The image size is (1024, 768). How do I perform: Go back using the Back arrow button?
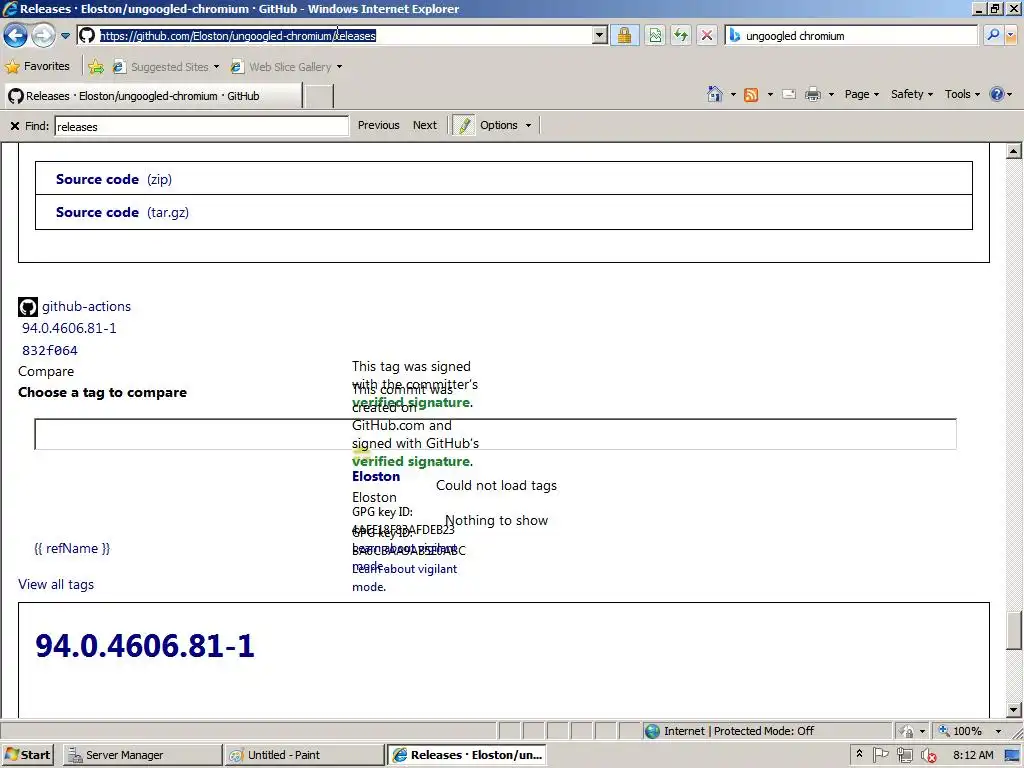(16, 35)
